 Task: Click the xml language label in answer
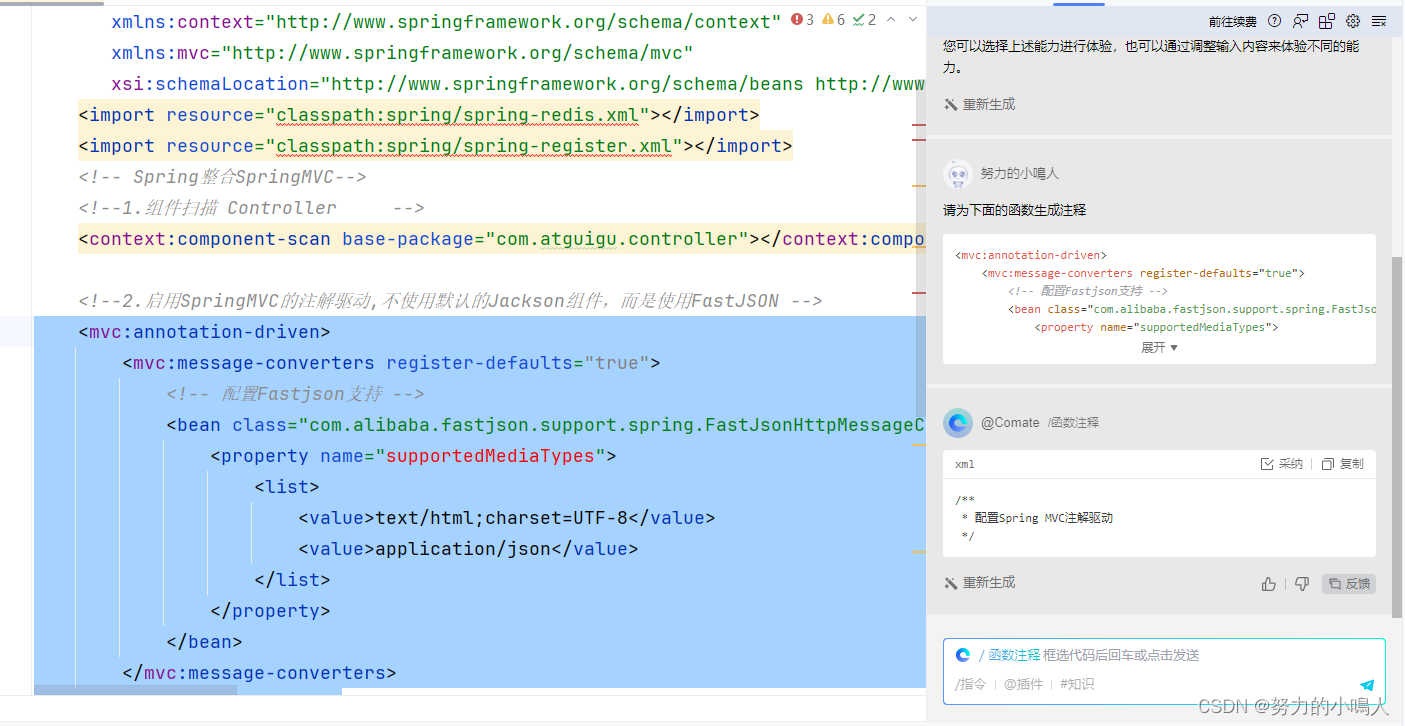coord(964,464)
